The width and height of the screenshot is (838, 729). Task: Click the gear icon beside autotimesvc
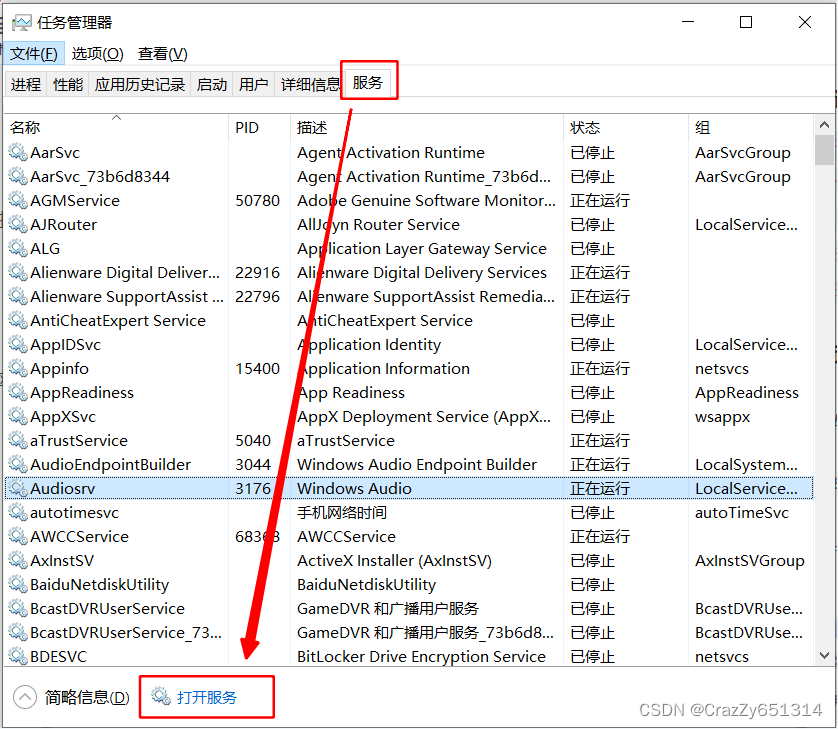pos(18,513)
